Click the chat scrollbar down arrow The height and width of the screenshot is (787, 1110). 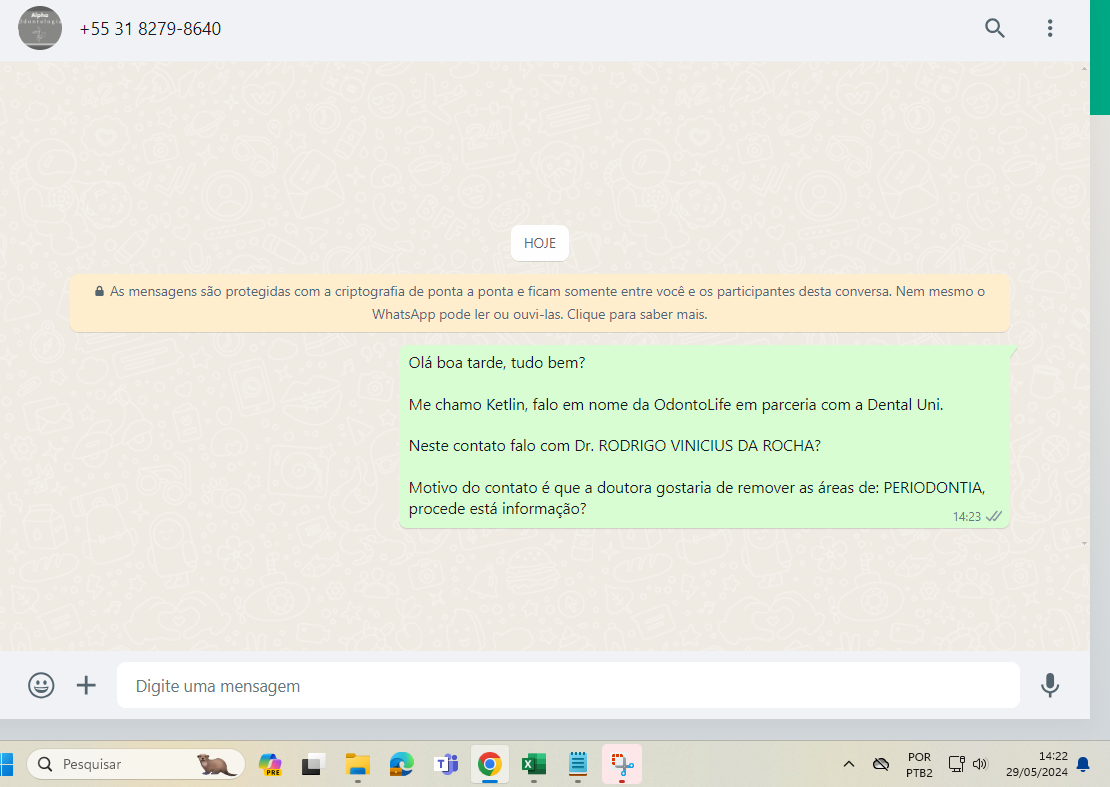coord(1085,544)
